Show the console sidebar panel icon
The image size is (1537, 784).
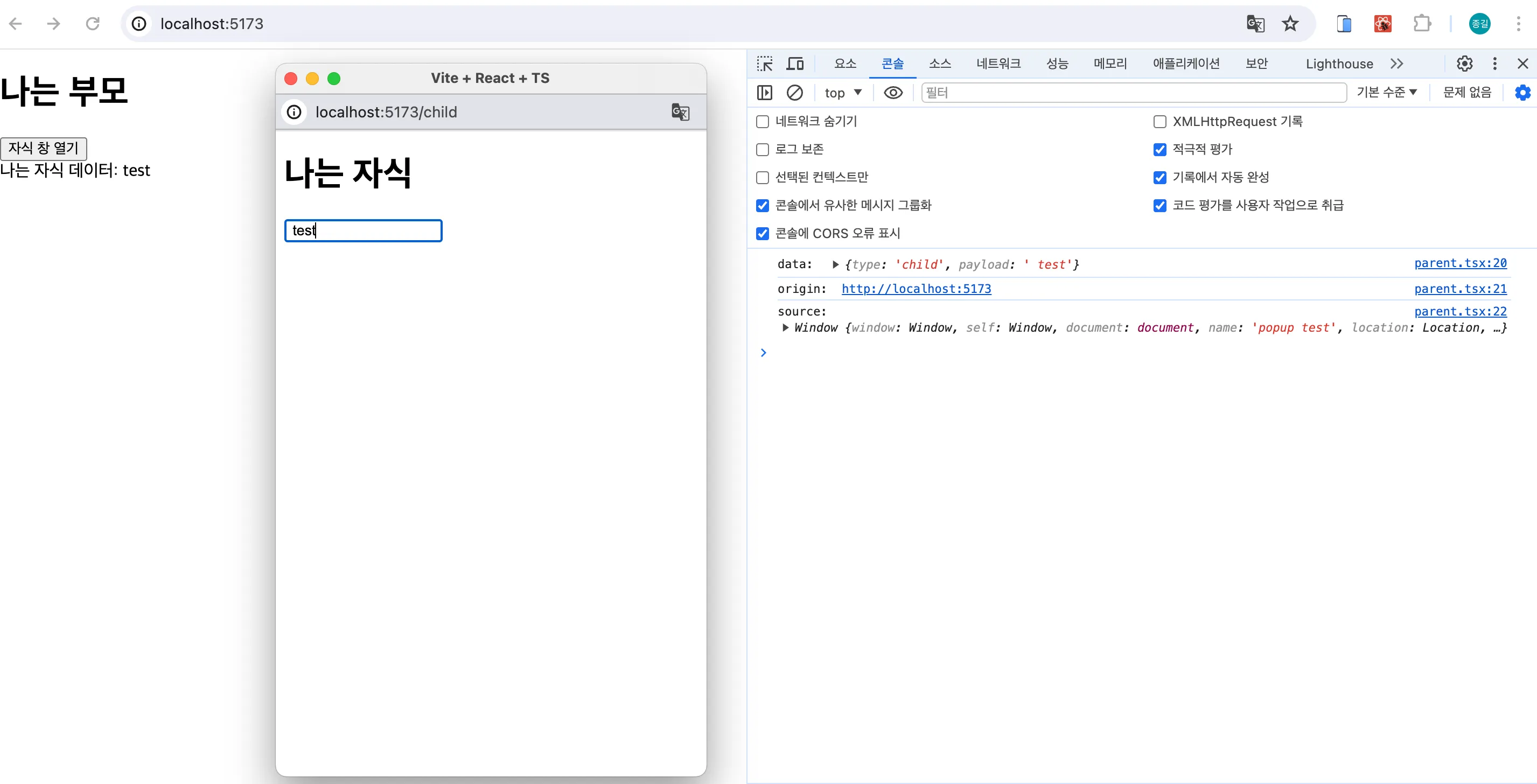pyautogui.click(x=764, y=93)
